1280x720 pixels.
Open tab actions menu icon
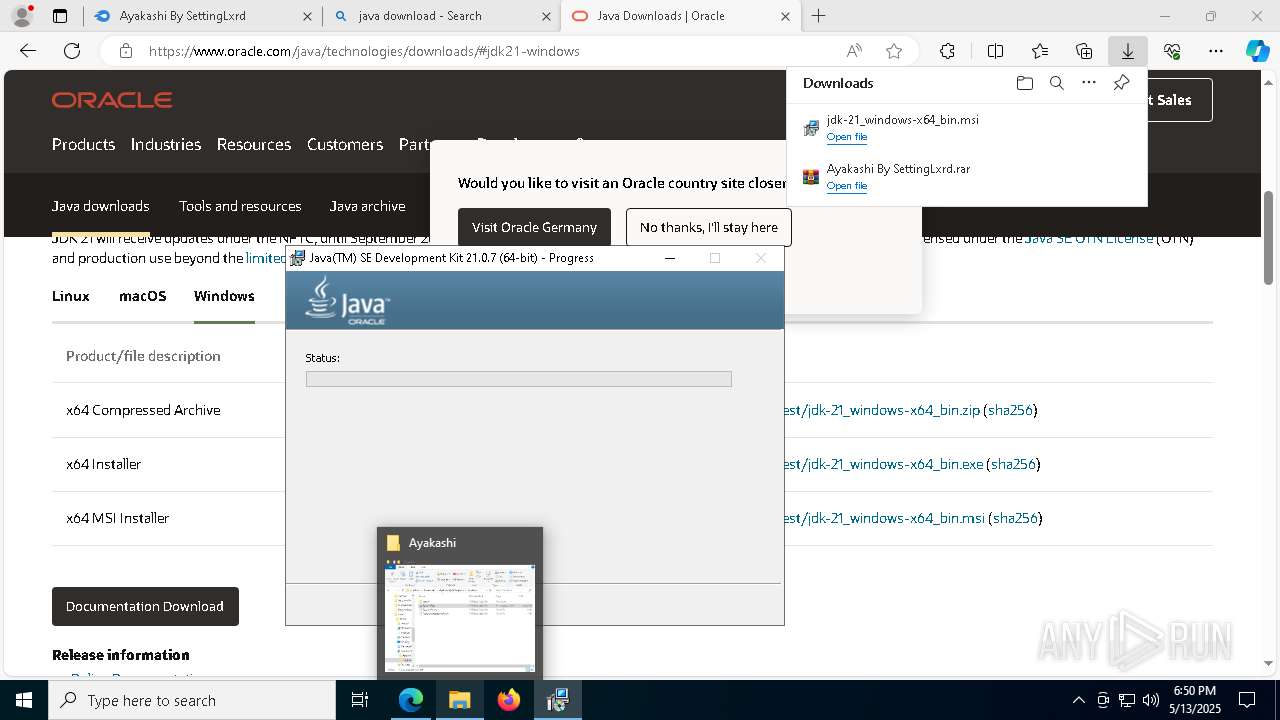coord(60,16)
